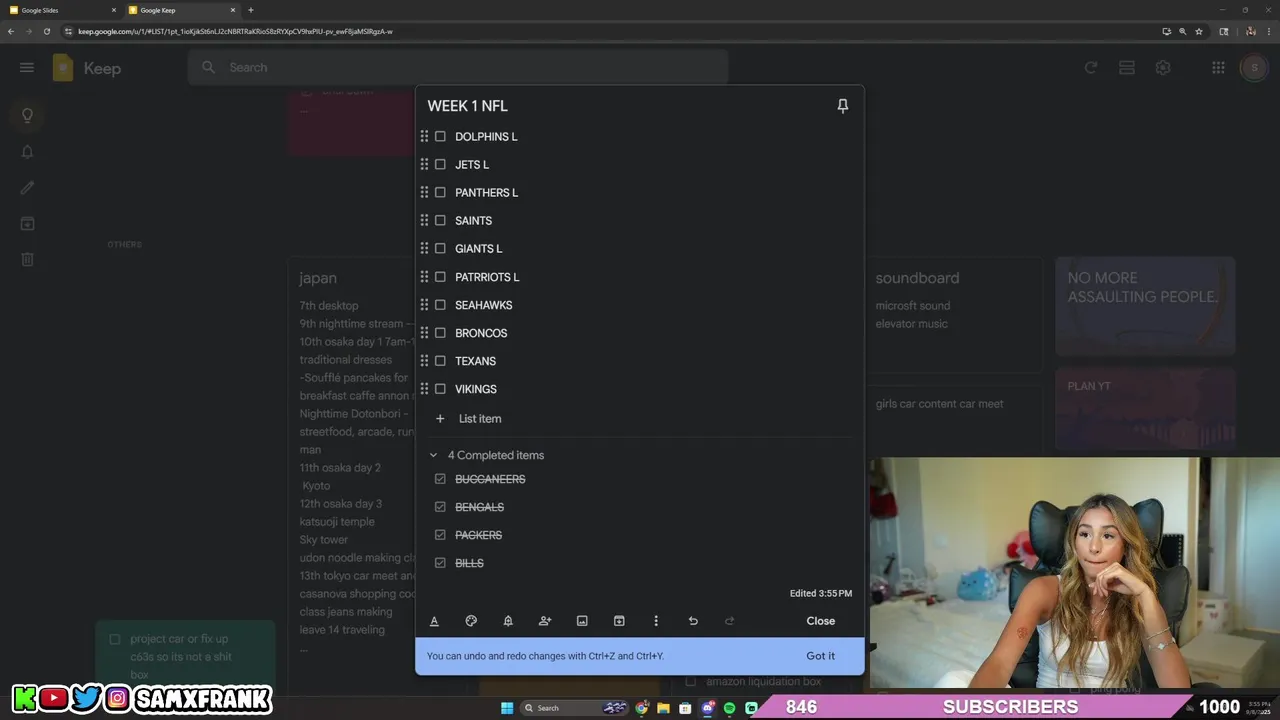The height and width of the screenshot is (720, 1280).
Task: Click the Chrome address bar URL
Action: tap(235, 31)
